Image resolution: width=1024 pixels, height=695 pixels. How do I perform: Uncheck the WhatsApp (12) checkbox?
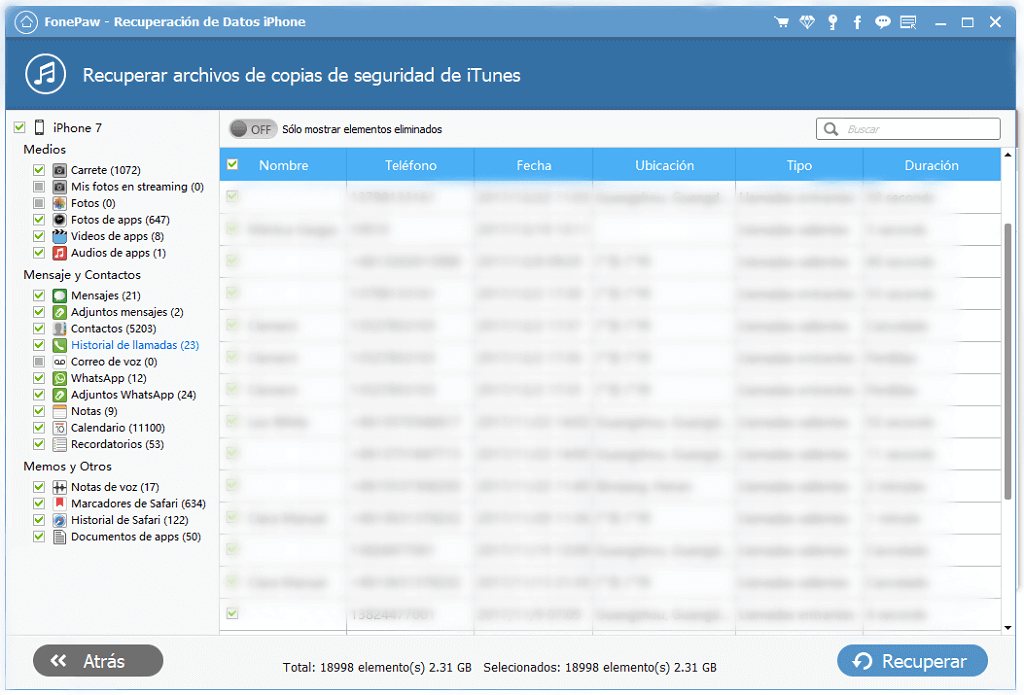pyautogui.click(x=39, y=378)
